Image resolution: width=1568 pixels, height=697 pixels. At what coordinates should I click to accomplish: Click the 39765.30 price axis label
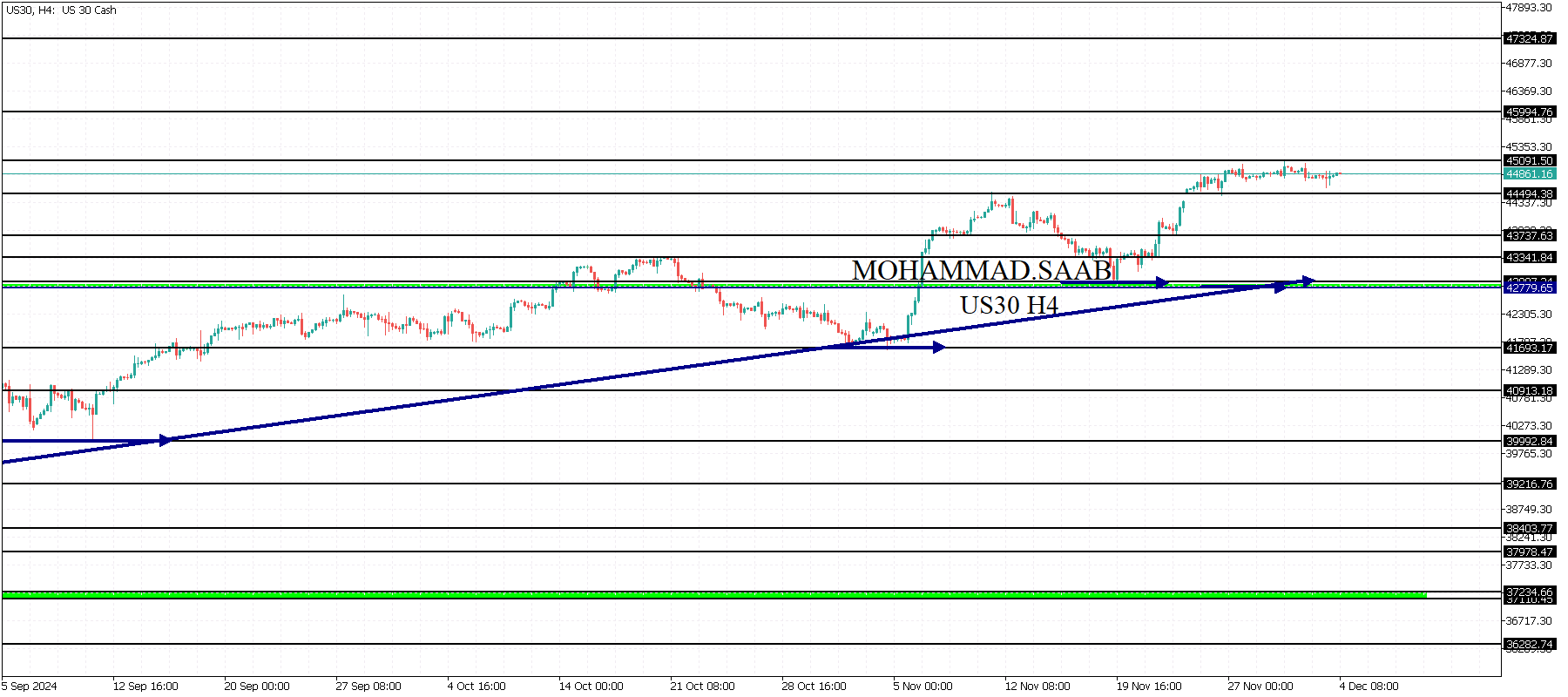pos(1530,454)
